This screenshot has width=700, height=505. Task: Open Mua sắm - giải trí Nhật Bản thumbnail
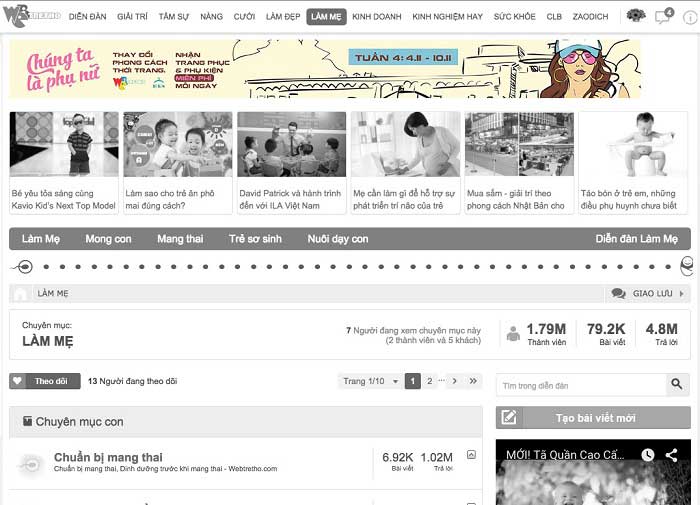point(519,144)
